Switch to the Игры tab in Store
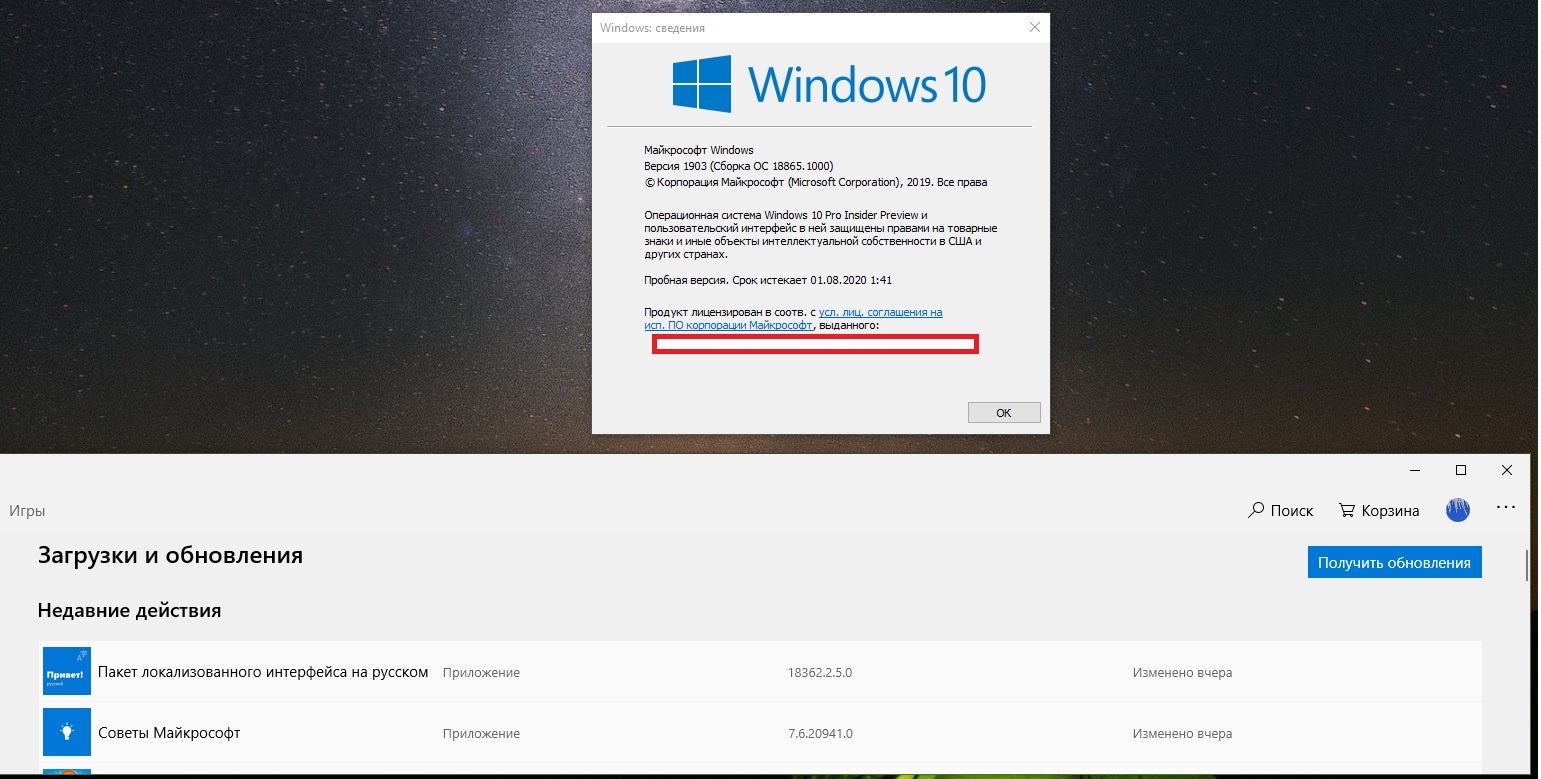 pyautogui.click(x=27, y=510)
